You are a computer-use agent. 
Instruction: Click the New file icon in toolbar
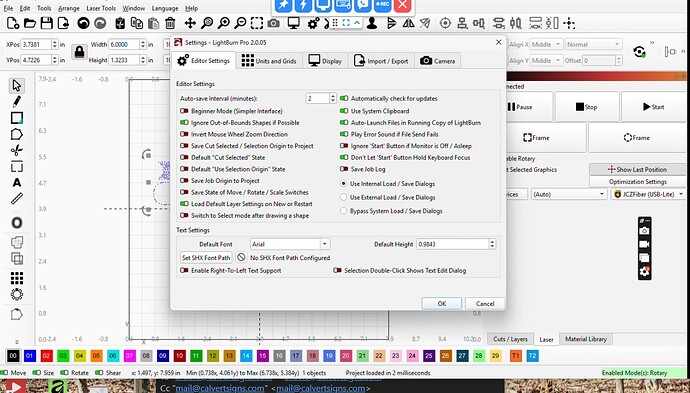pos(13,23)
